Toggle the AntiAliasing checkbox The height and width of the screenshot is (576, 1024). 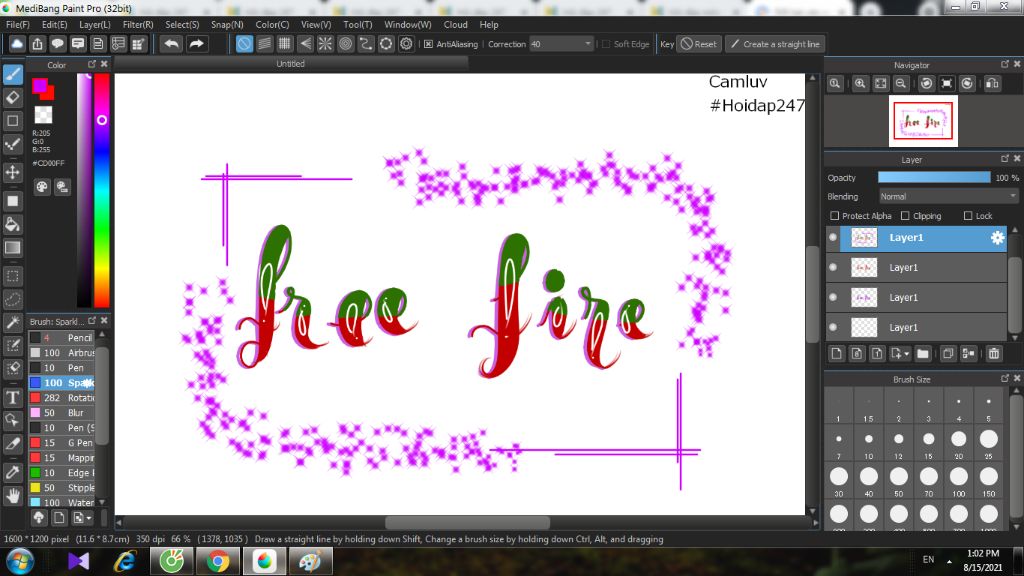pos(428,44)
